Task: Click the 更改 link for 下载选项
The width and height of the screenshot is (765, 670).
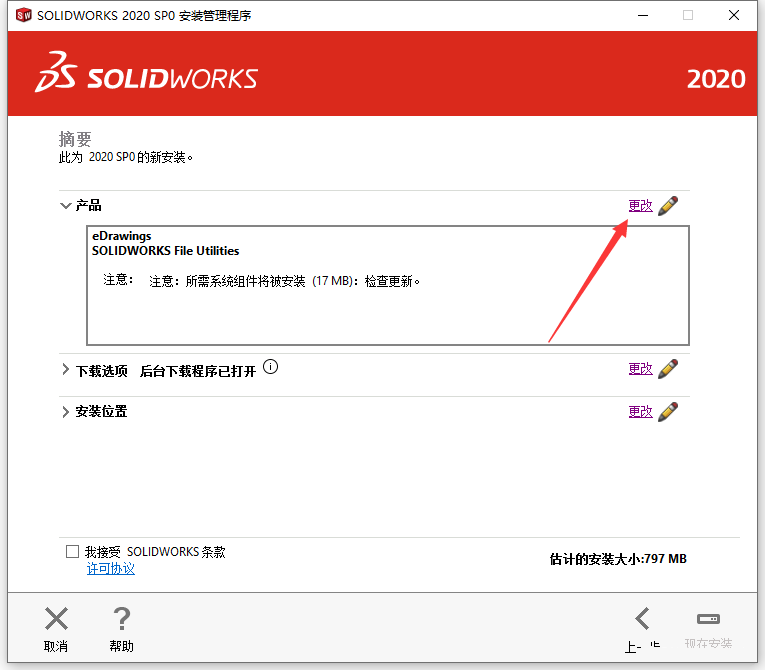Action: (640, 369)
